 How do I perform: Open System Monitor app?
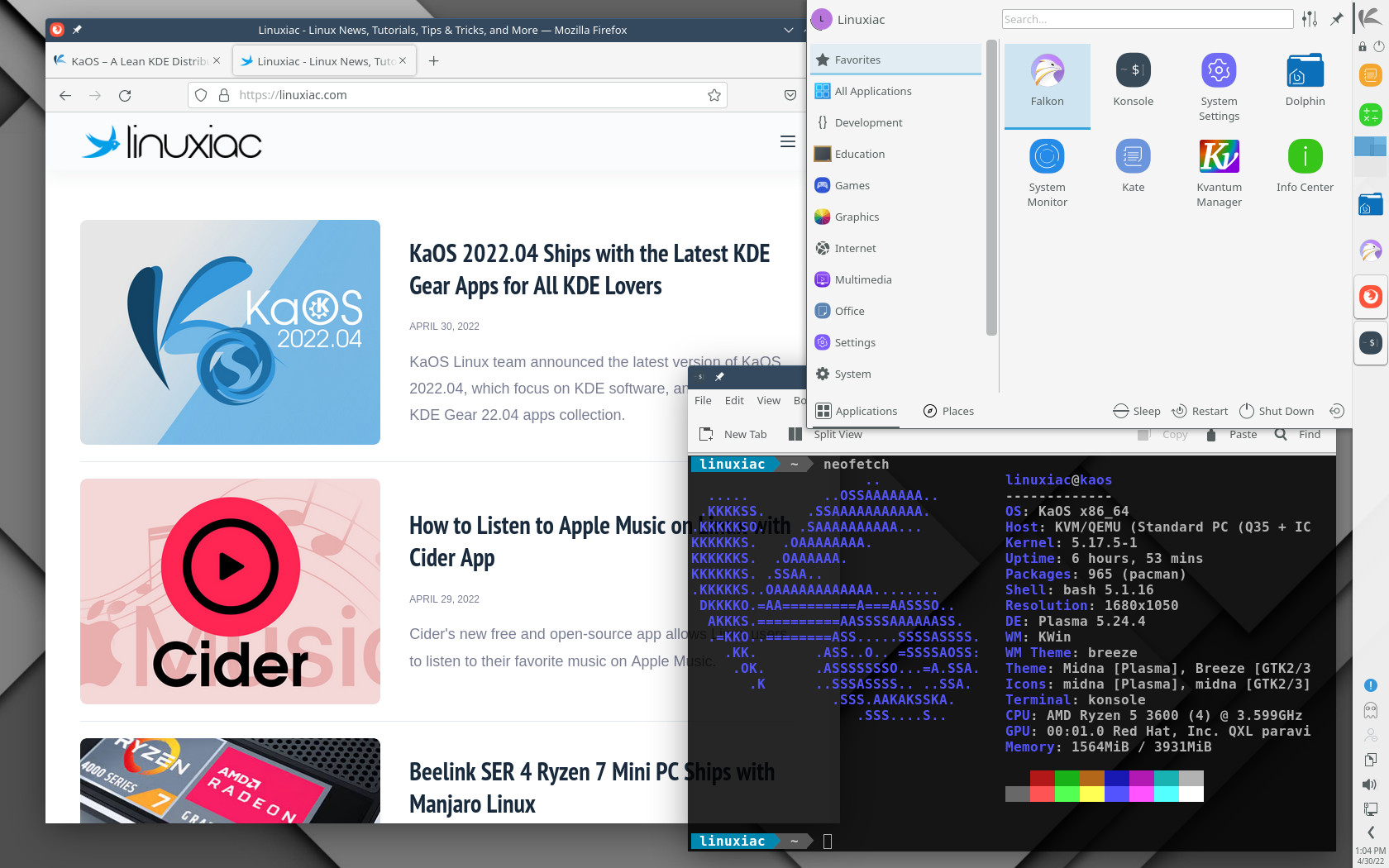point(1047,172)
